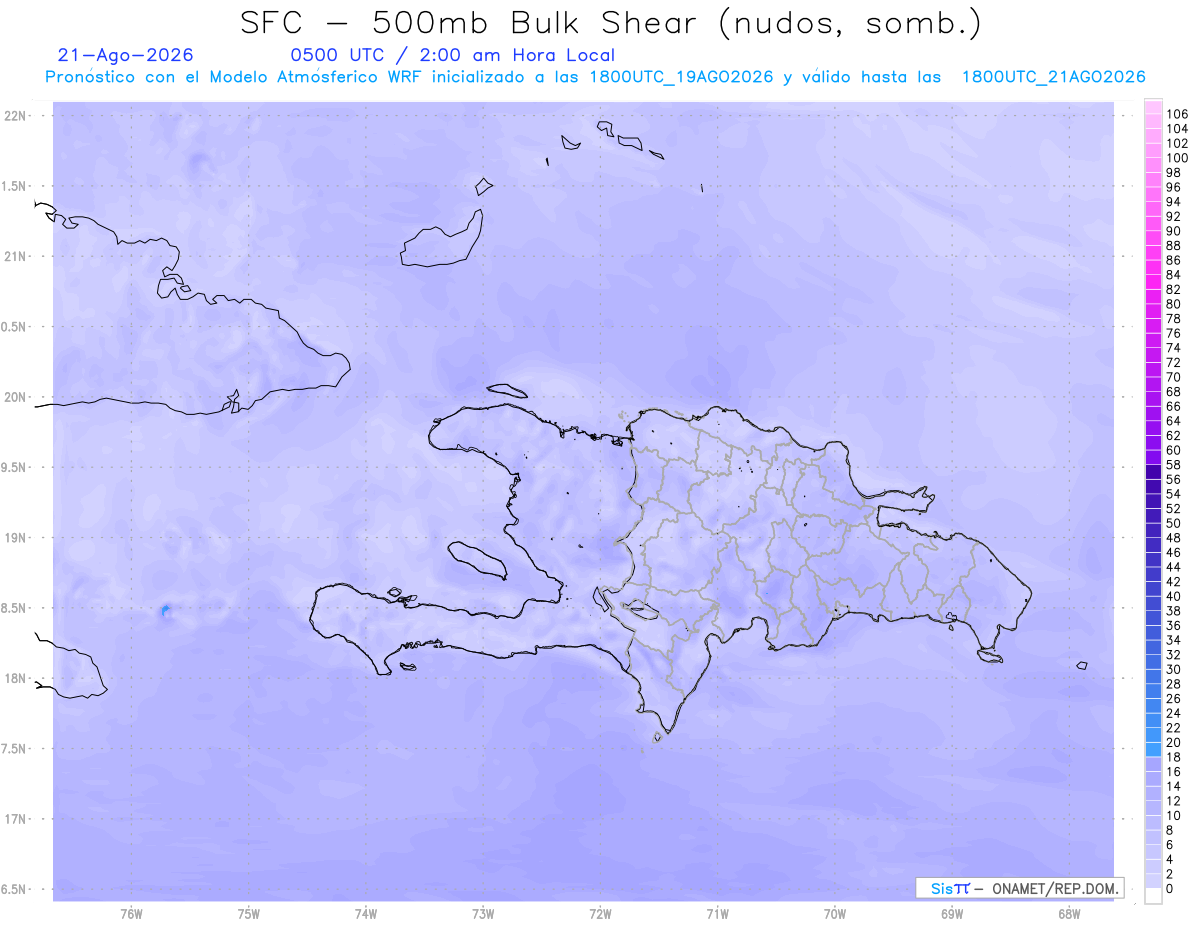This screenshot has width=1200, height=927.
Task: Click the white swatch beside the 0 value
Action: click(x=1153, y=896)
